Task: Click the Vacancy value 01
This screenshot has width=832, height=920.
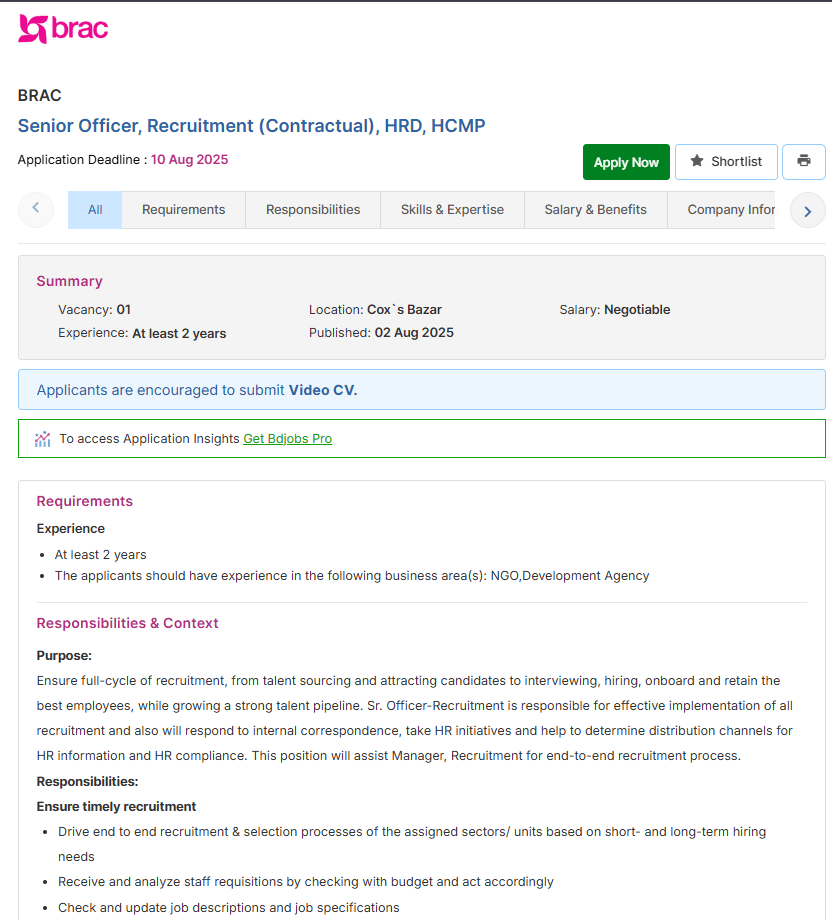Action: tap(124, 310)
